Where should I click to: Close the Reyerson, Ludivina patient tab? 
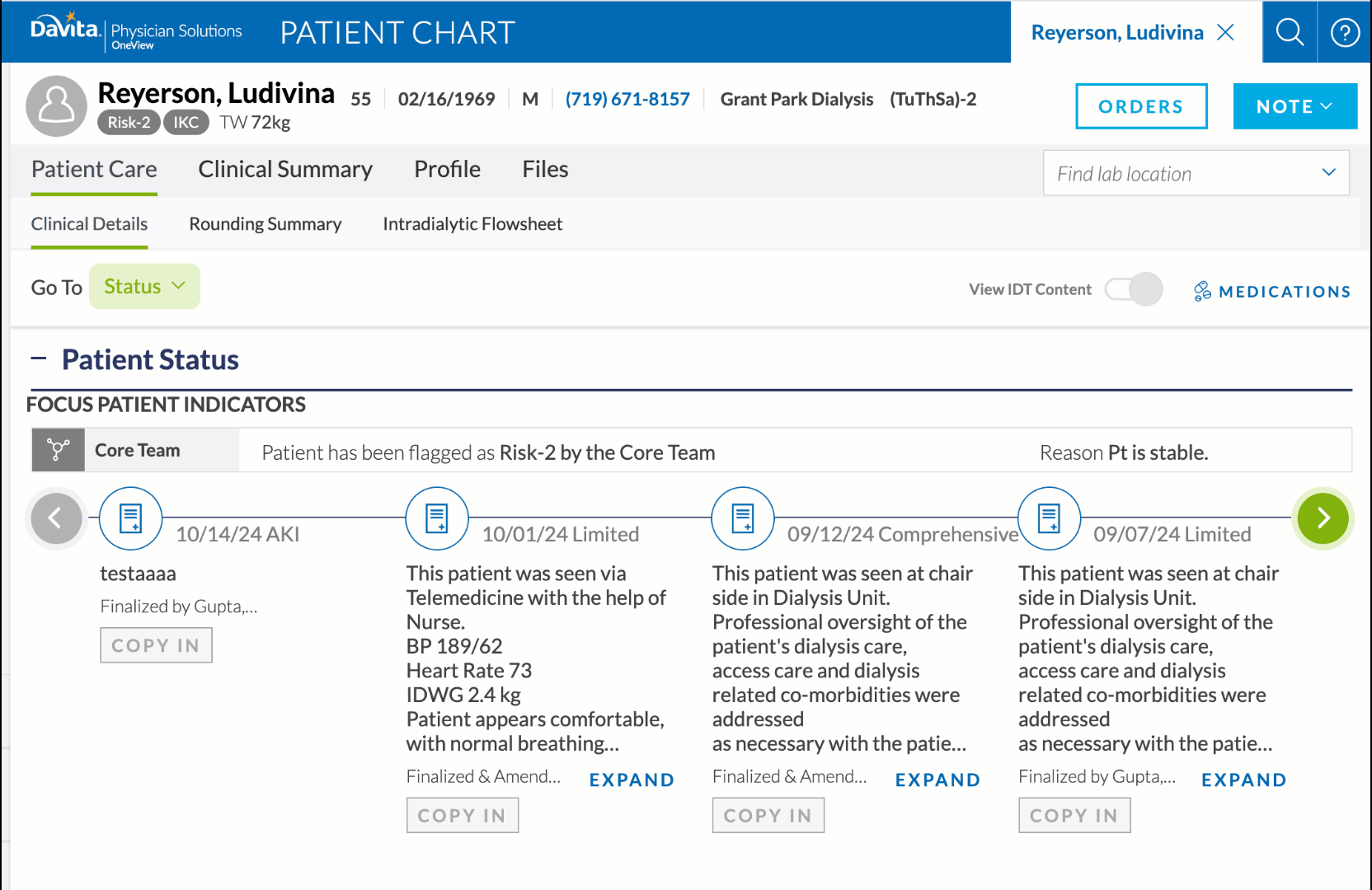point(1226,32)
